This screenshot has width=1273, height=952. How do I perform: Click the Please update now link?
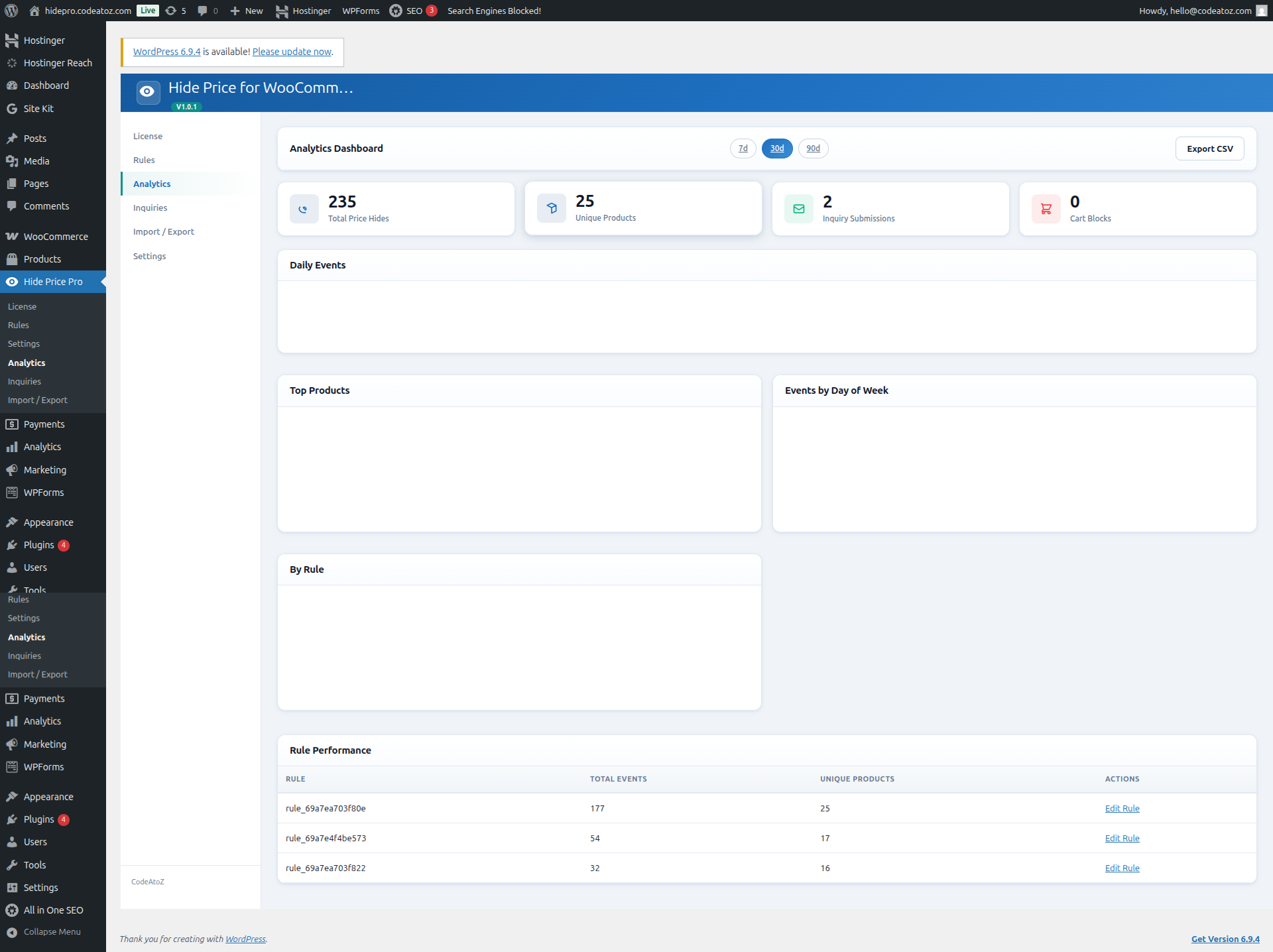(x=292, y=52)
